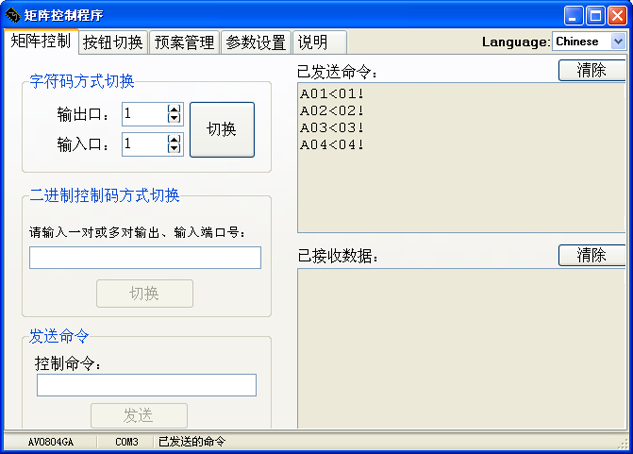Click into the 控制命令 text field
This screenshot has width=633, height=454.
coord(146,385)
